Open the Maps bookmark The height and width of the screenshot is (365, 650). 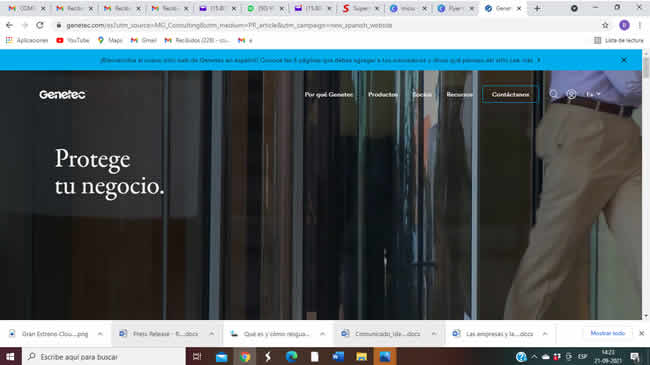pyautogui.click(x=110, y=40)
